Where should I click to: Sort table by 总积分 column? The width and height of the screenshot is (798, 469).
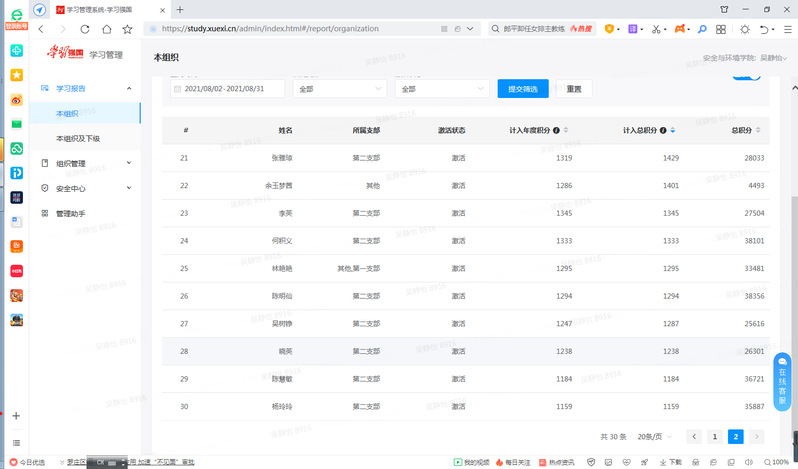point(760,131)
